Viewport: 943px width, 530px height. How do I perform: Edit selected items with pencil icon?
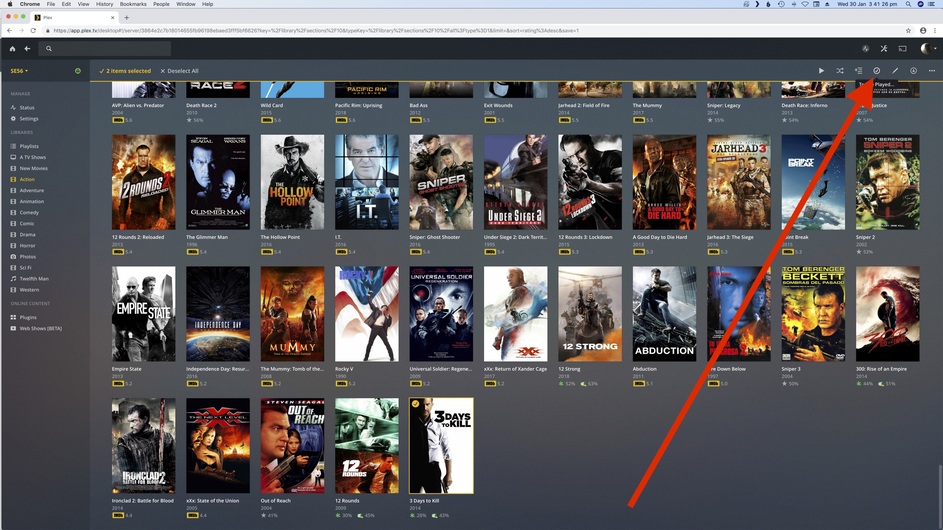pyautogui.click(x=895, y=70)
